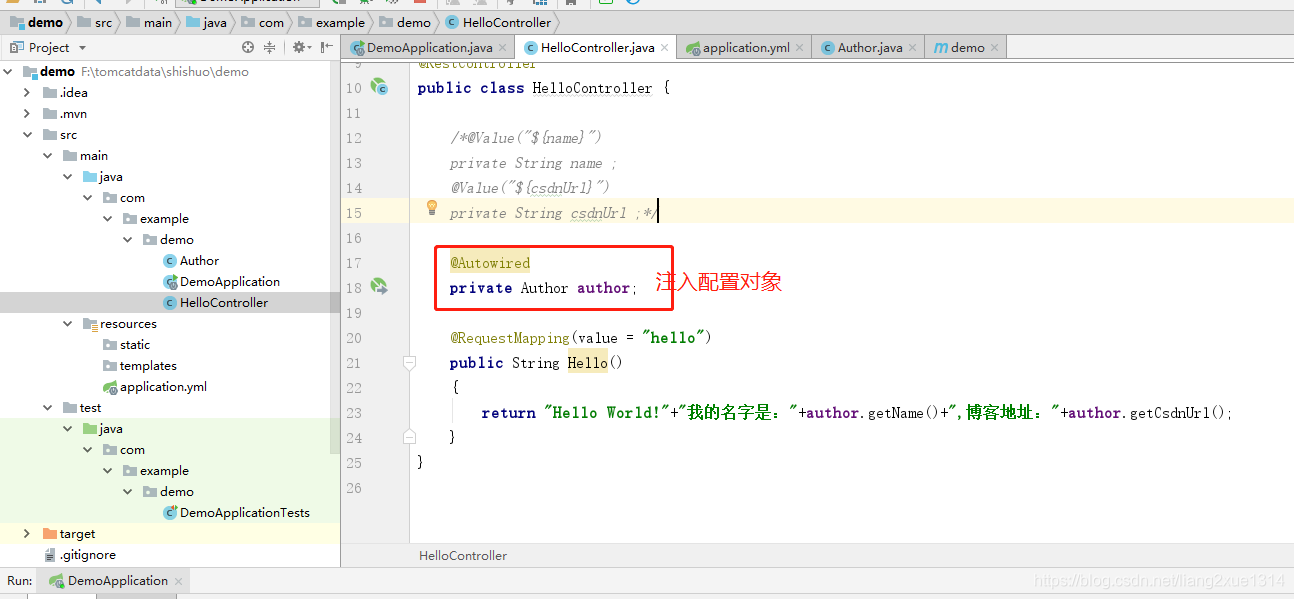This screenshot has height=599, width=1294.
Task: Select DemoApplicationTests in project tree
Action: (x=245, y=513)
